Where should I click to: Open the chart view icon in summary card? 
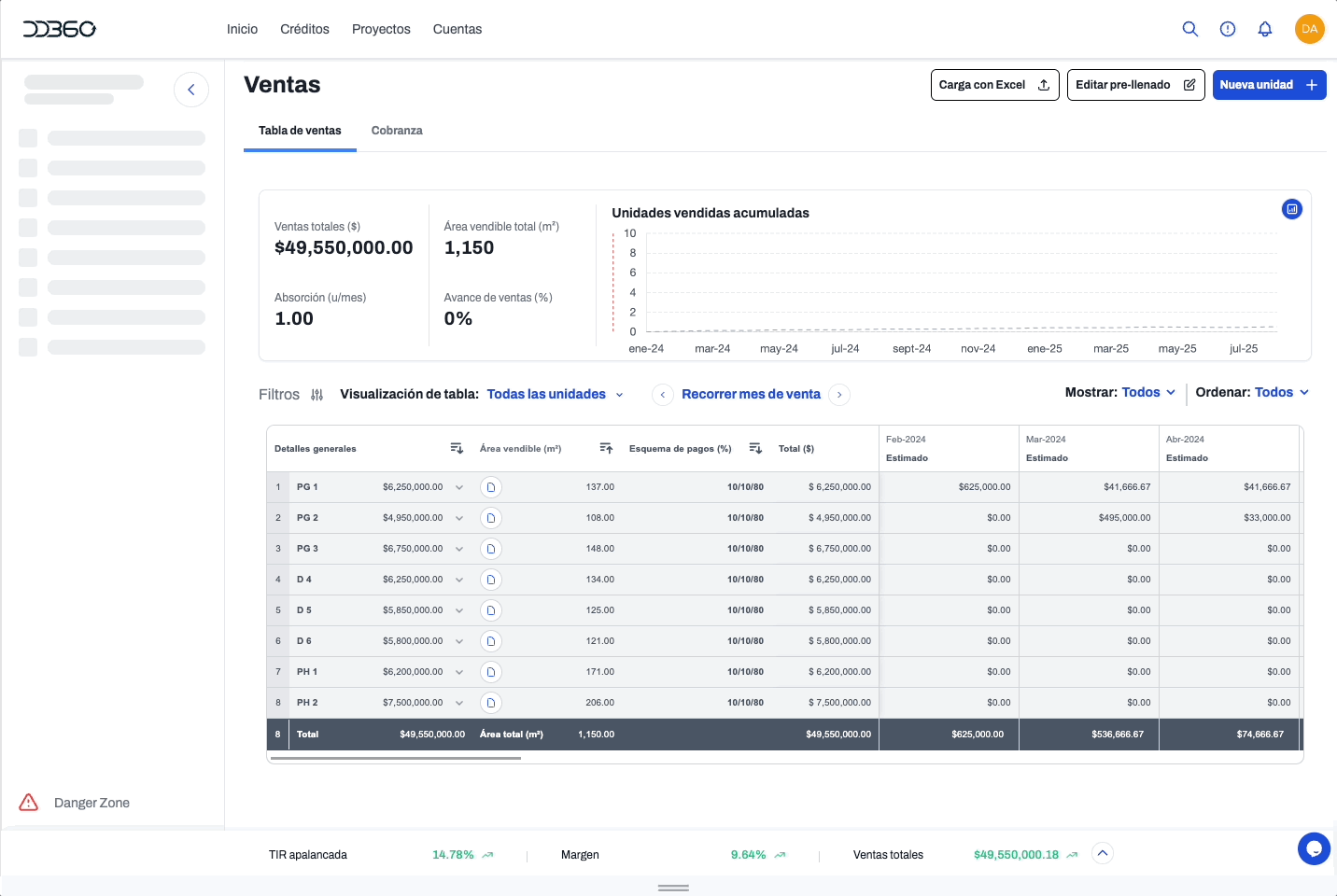point(1291,209)
